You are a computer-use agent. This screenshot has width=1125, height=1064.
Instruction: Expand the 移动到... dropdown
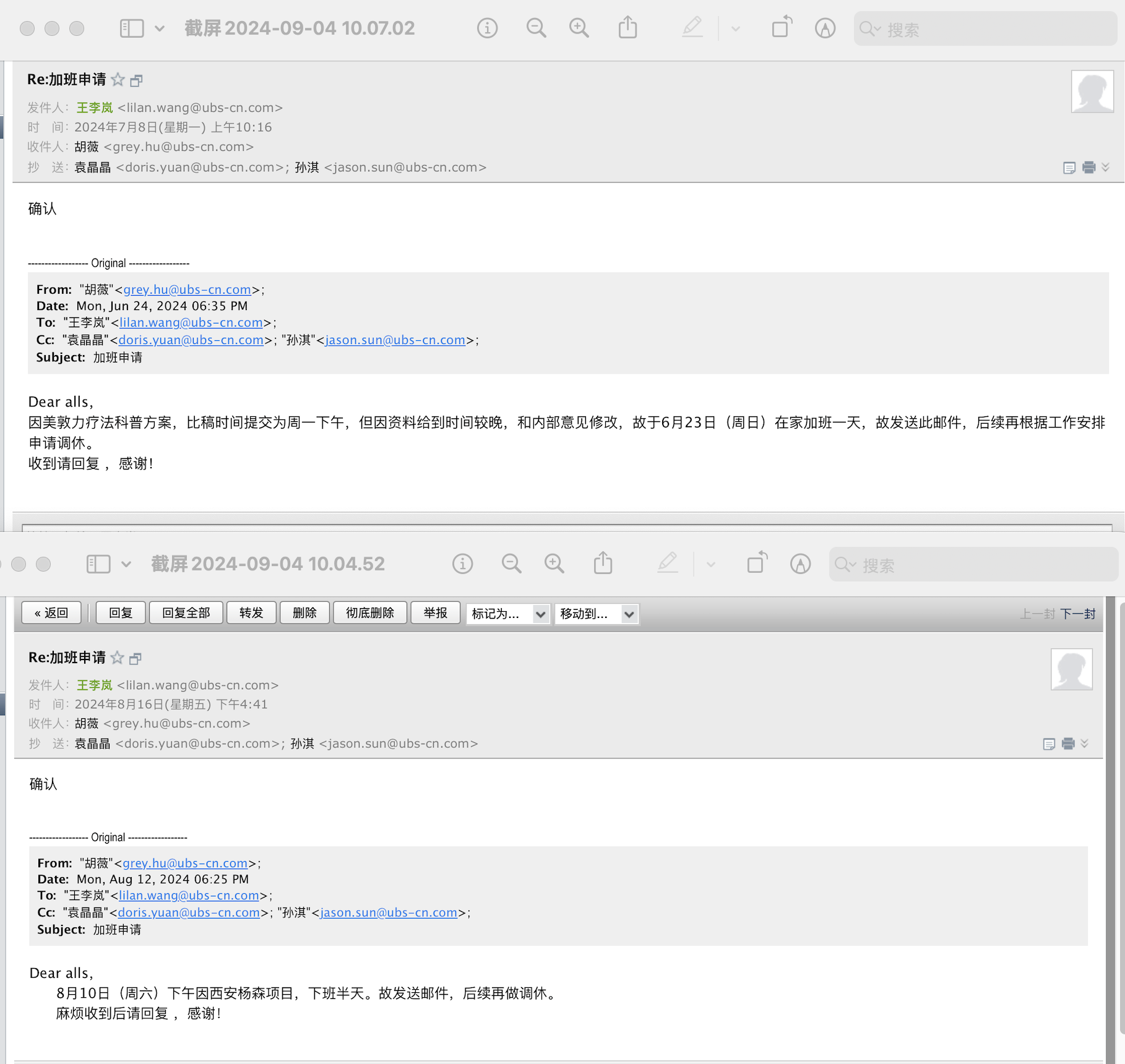click(597, 614)
